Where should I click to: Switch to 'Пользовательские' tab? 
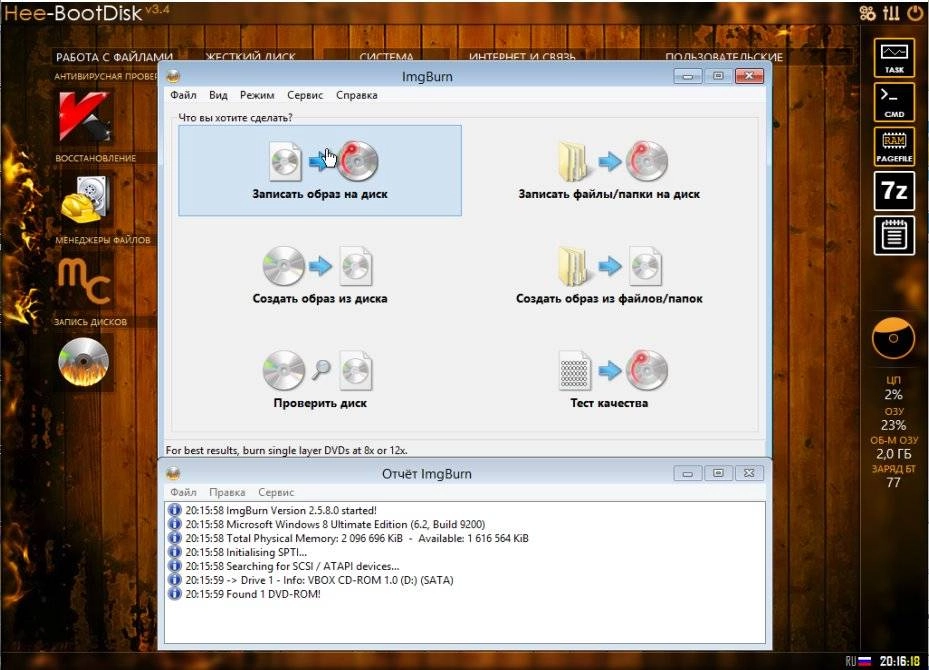coord(723,57)
